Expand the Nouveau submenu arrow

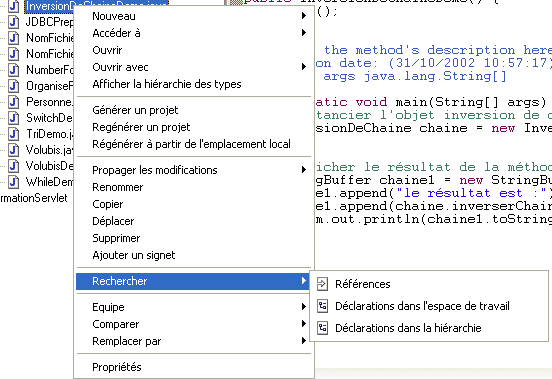(x=304, y=16)
